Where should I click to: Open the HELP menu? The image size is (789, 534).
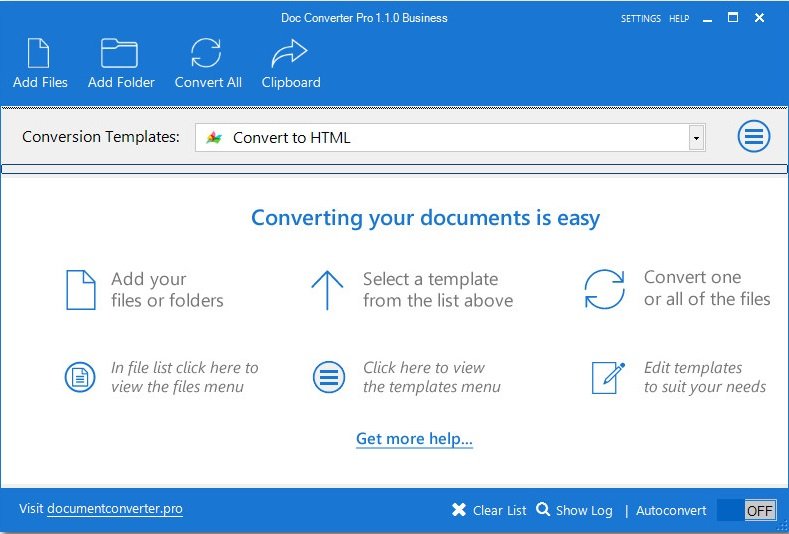tap(679, 19)
